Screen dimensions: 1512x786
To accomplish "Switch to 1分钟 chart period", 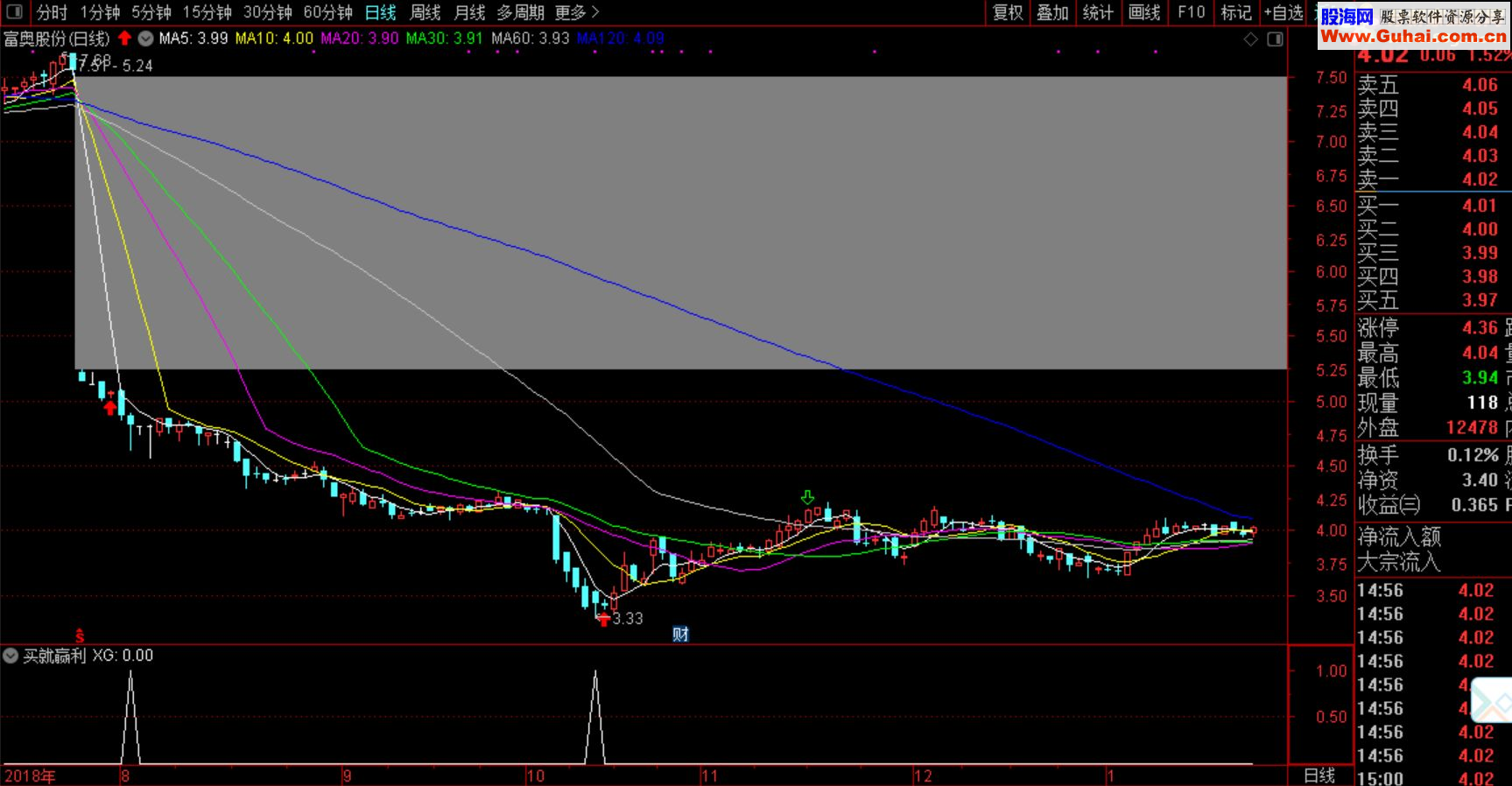I will click(x=100, y=12).
